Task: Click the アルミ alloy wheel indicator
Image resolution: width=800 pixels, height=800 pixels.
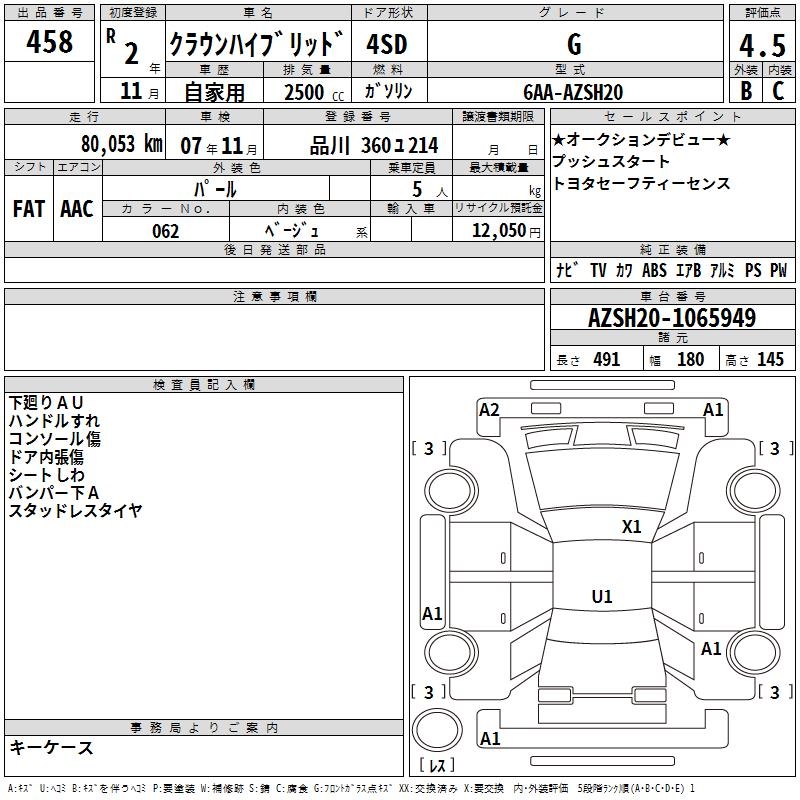Action: pos(721,270)
